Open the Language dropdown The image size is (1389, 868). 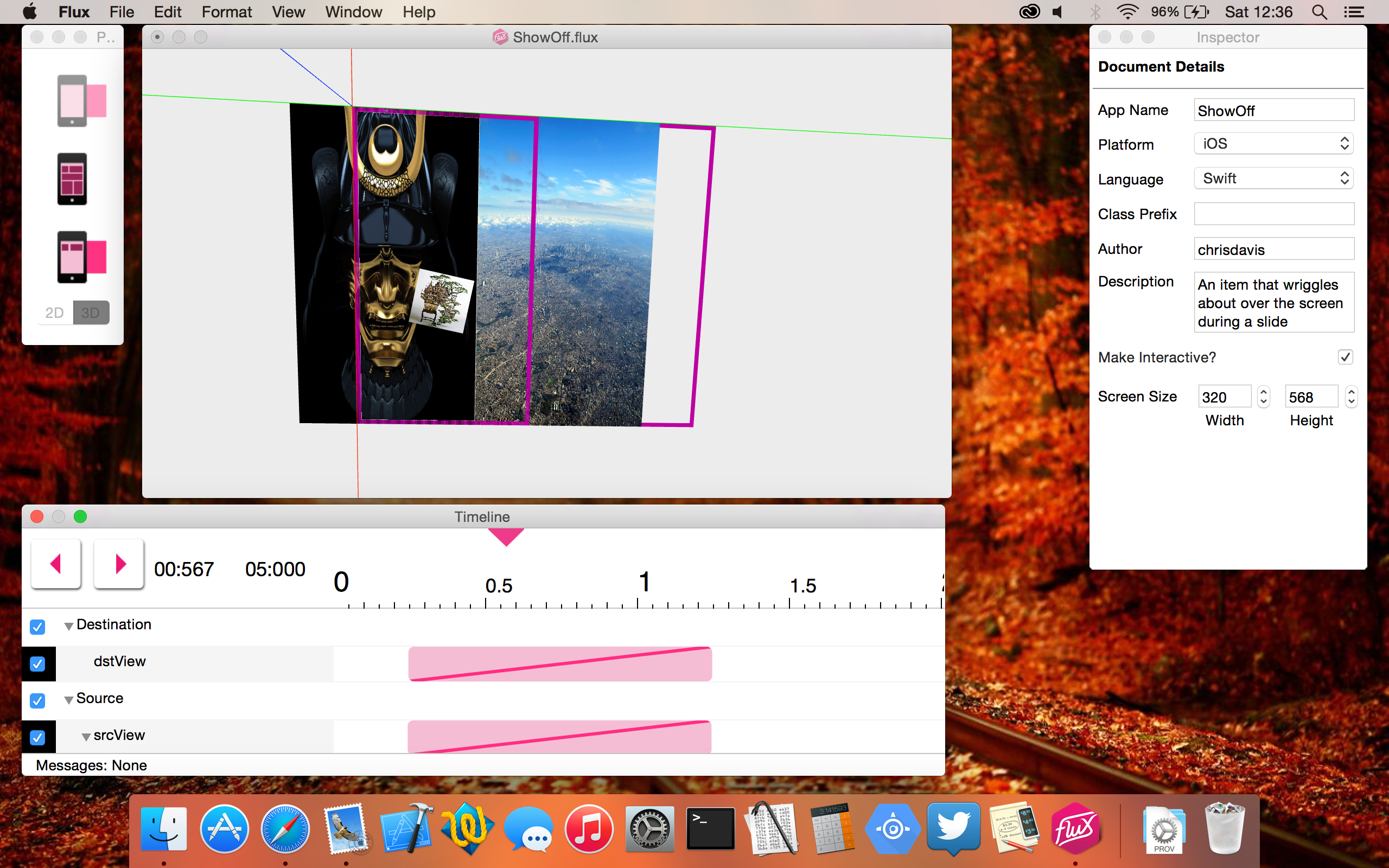tap(1273, 178)
